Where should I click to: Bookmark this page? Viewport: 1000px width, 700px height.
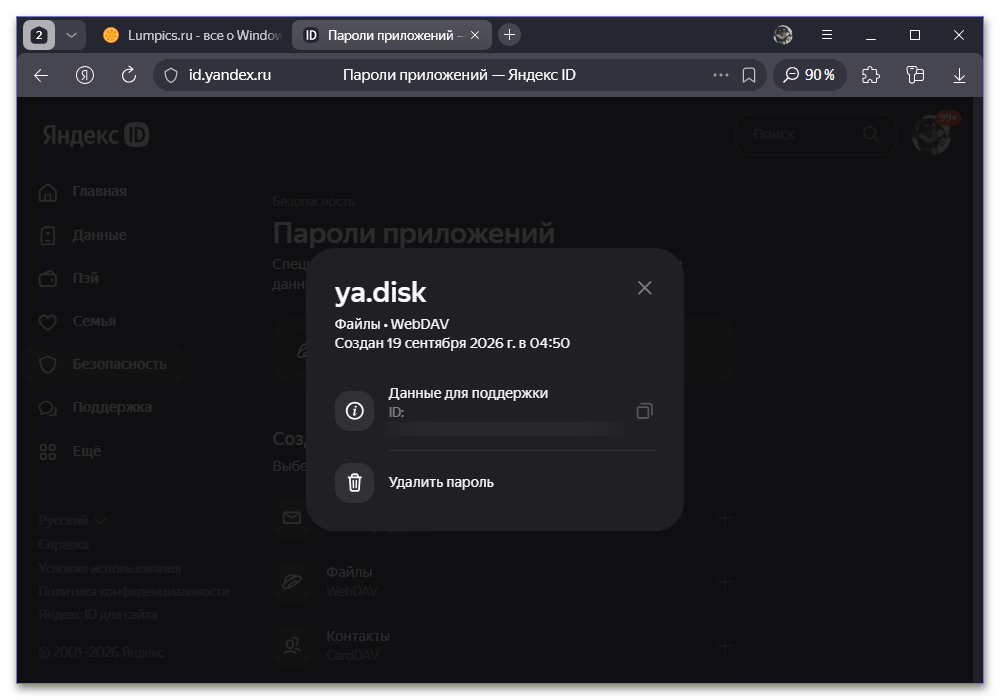tap(749, 75)
